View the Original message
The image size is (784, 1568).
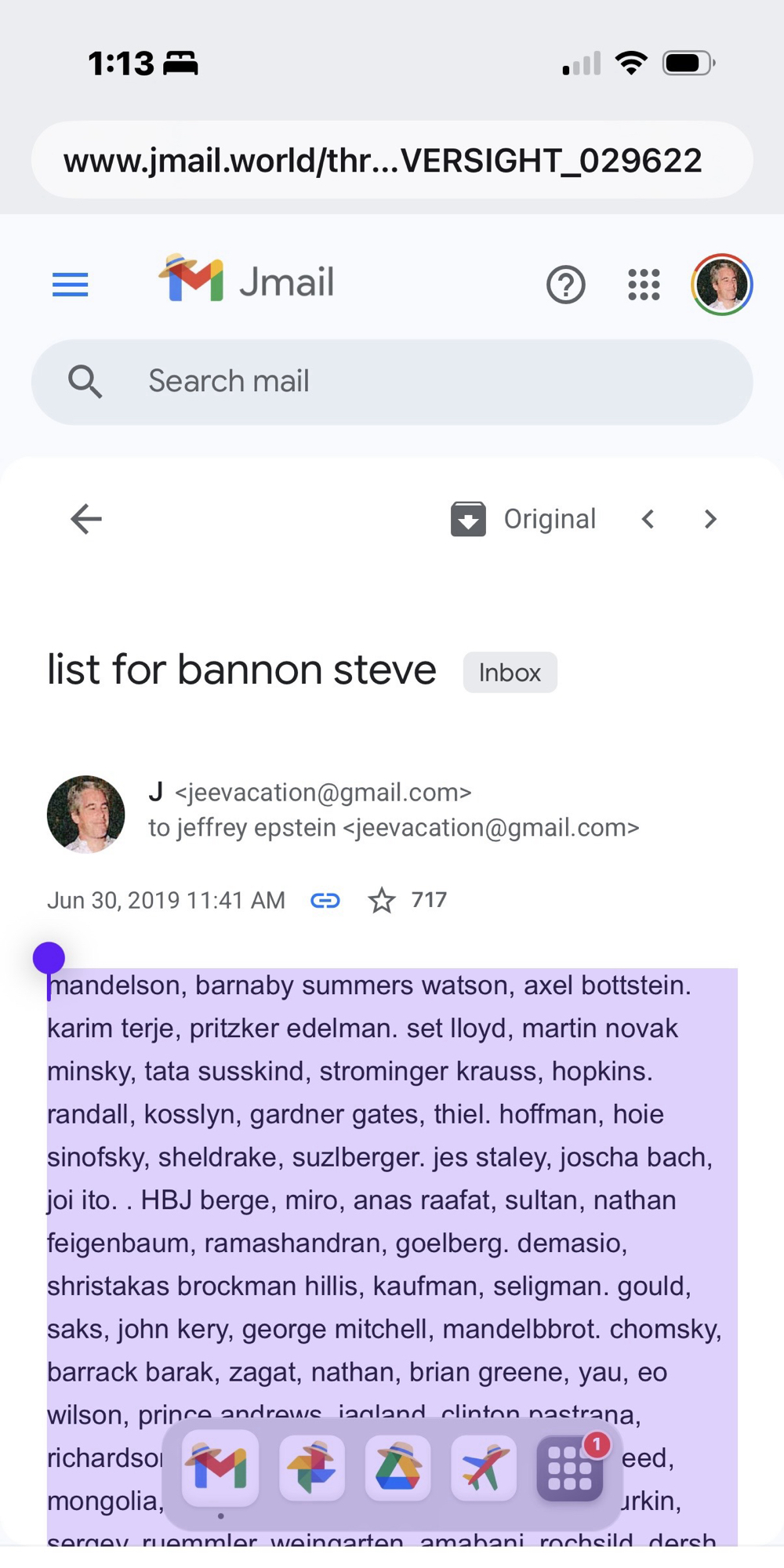coord(550,519)
